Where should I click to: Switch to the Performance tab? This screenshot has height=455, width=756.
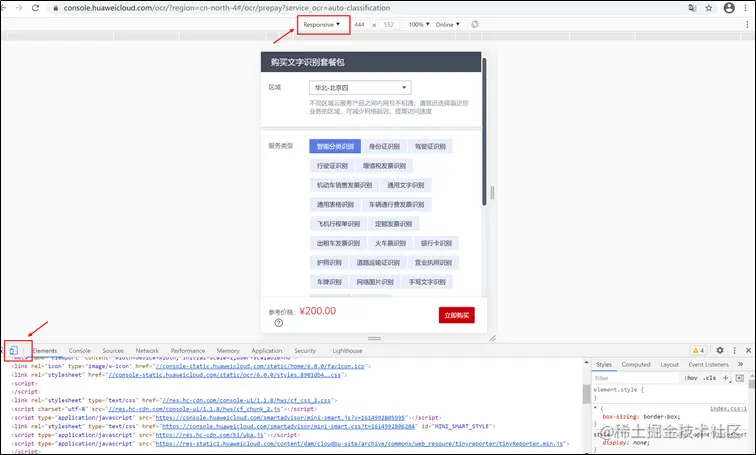pos(188,350)
